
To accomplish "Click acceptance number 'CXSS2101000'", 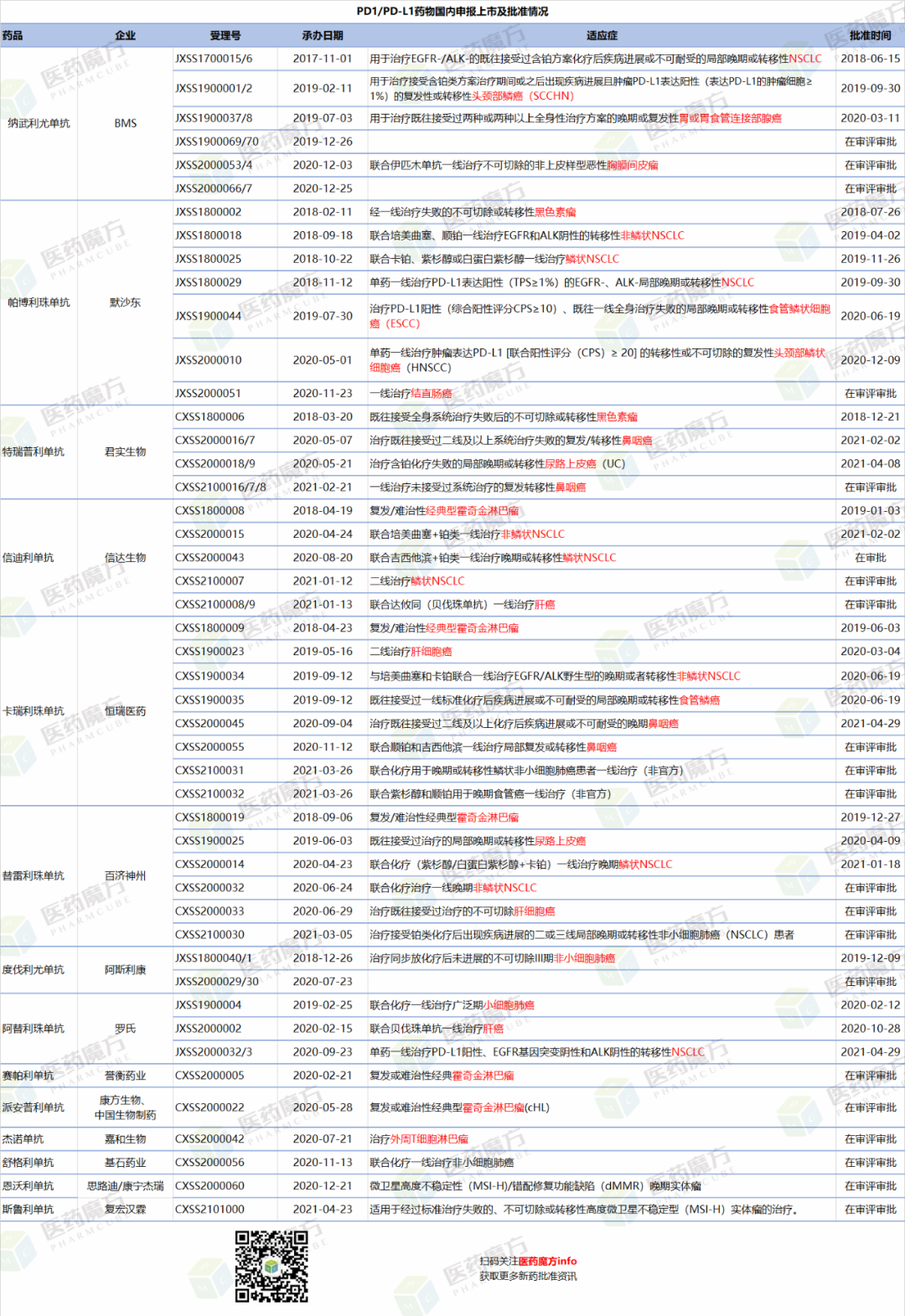I will click(209, 1209).
